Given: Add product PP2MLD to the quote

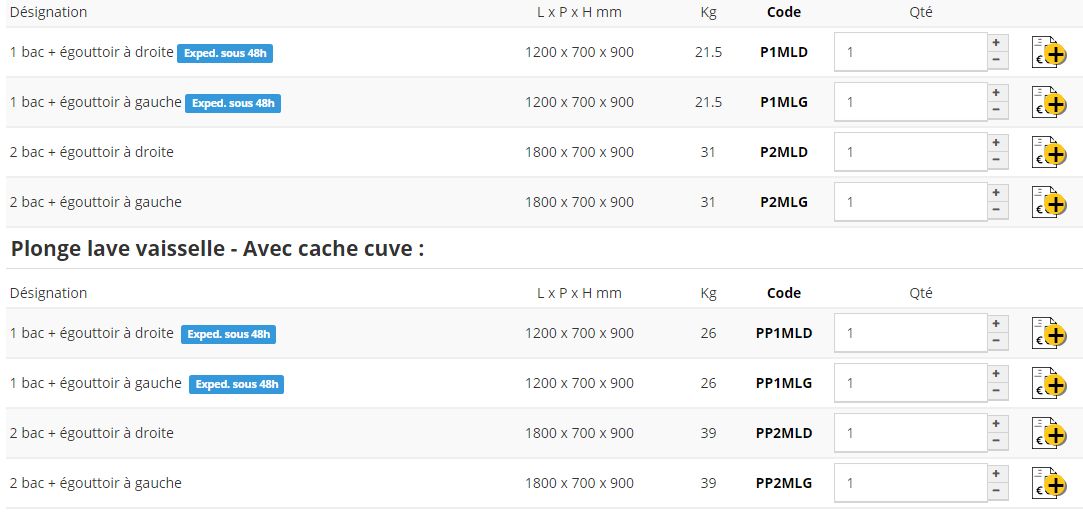Looking at the screenshot, I should 1049,433.
